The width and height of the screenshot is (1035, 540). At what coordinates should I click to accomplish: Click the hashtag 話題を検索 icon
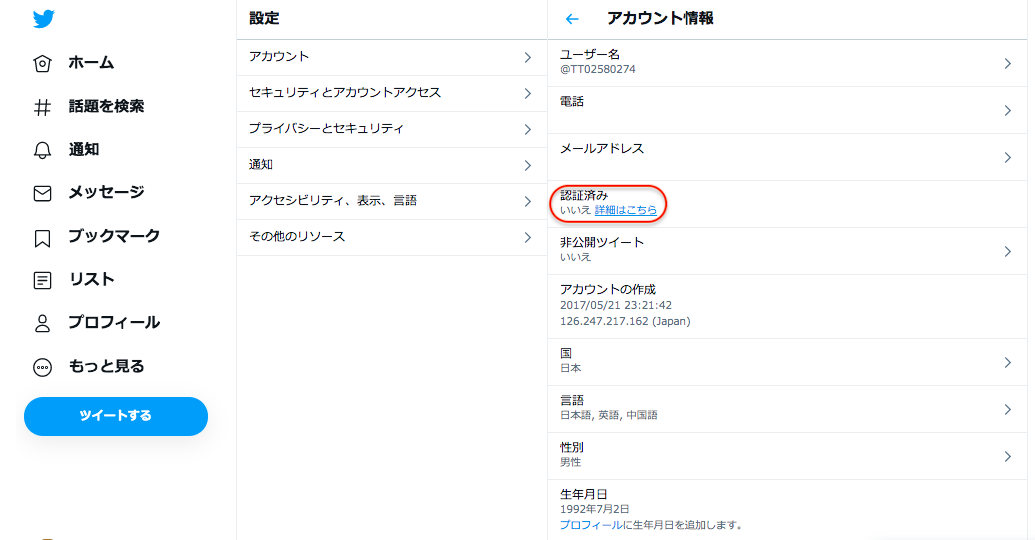pyautogui.click(x=42, y=107)
